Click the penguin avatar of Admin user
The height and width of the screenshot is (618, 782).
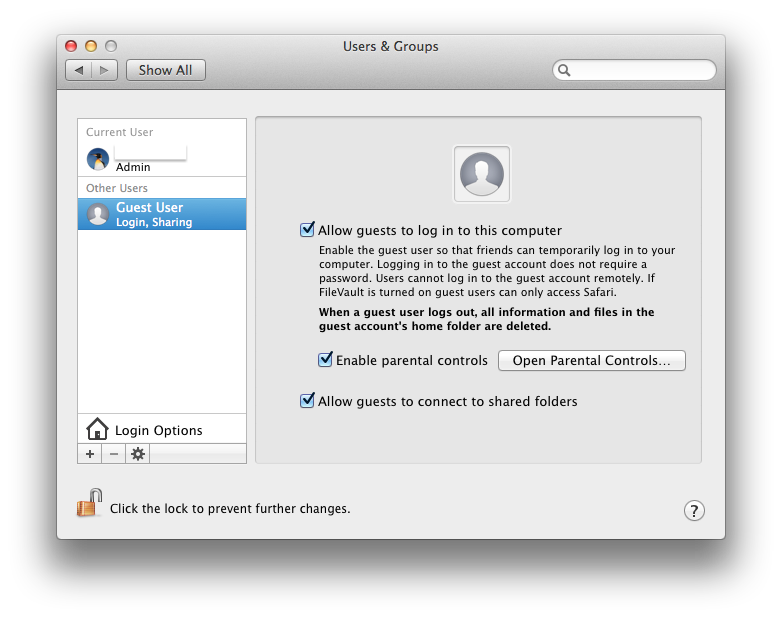(x=98, y=160)
